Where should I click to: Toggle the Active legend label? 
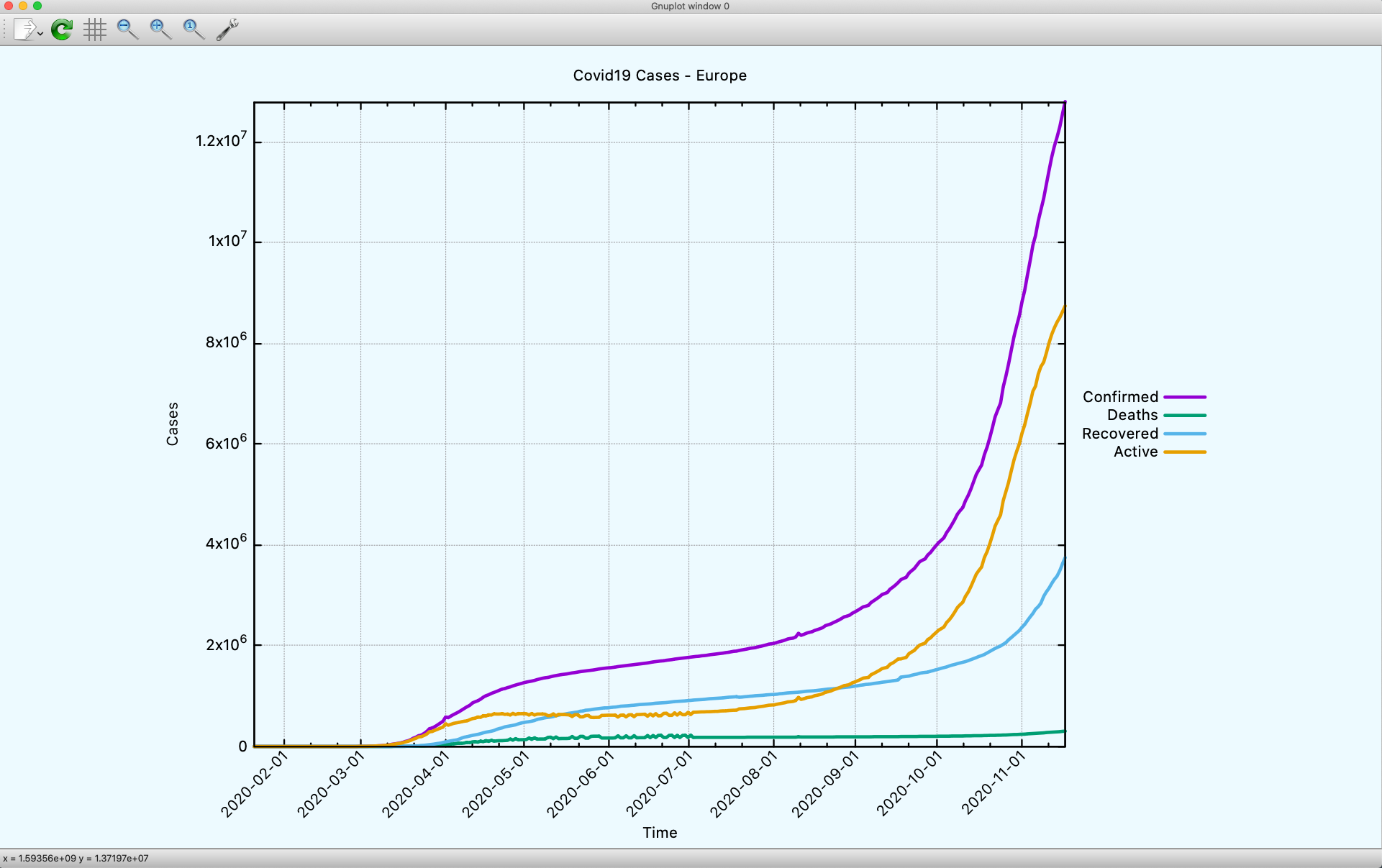[x=1135, y=452]
